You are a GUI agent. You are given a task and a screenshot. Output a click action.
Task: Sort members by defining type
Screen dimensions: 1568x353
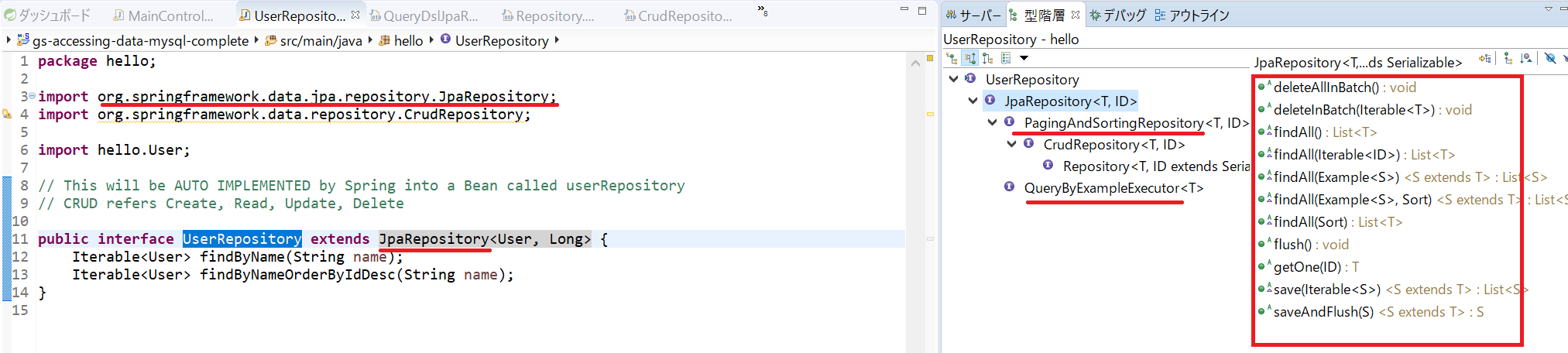tap(1525, 59)
